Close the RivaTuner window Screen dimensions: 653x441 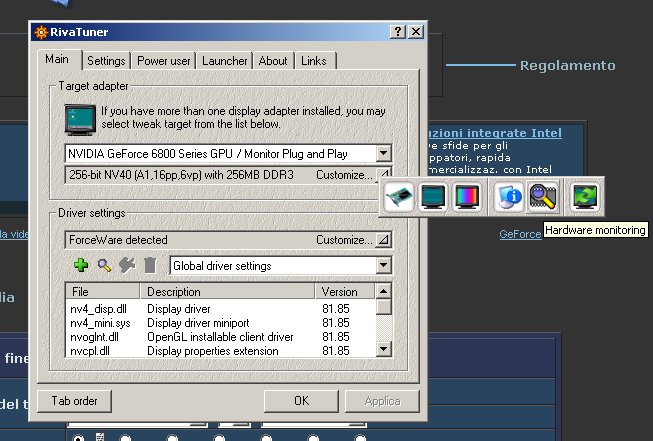[416, 32]
